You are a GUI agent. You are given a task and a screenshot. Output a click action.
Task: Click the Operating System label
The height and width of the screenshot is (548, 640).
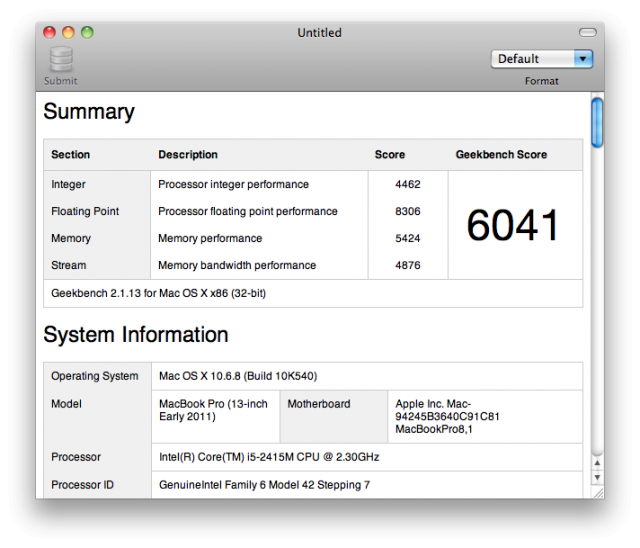[x=95, y=376]
